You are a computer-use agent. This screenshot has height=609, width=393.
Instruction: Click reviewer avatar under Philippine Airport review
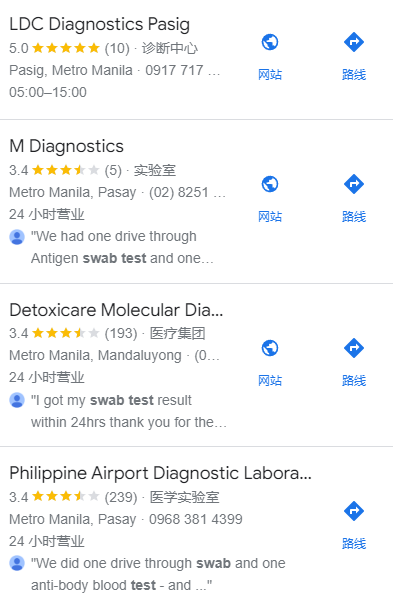(17, 564)
